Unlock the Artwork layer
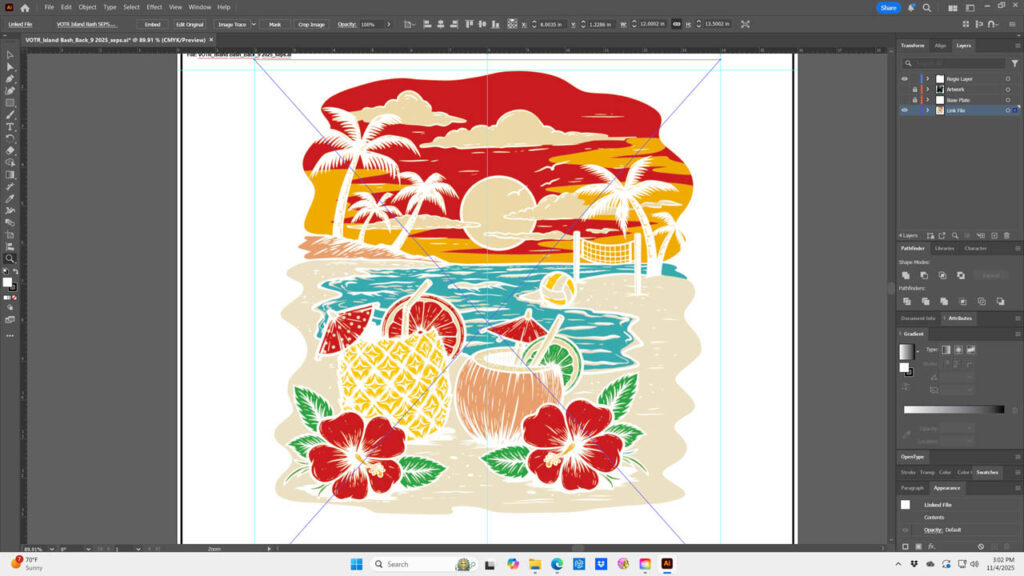Image resolution: width=1024 pixels, height=576 pixels. click(915, 89)
